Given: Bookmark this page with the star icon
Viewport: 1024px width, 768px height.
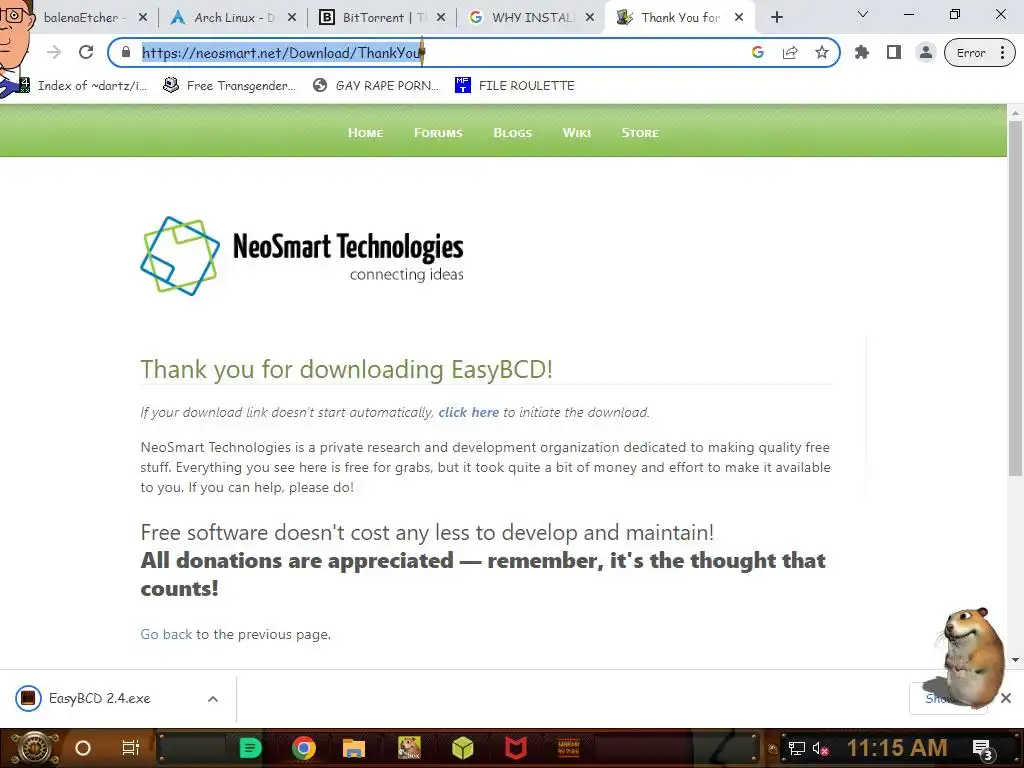Looking at the screenshot, I should click(x=822, y=52).
